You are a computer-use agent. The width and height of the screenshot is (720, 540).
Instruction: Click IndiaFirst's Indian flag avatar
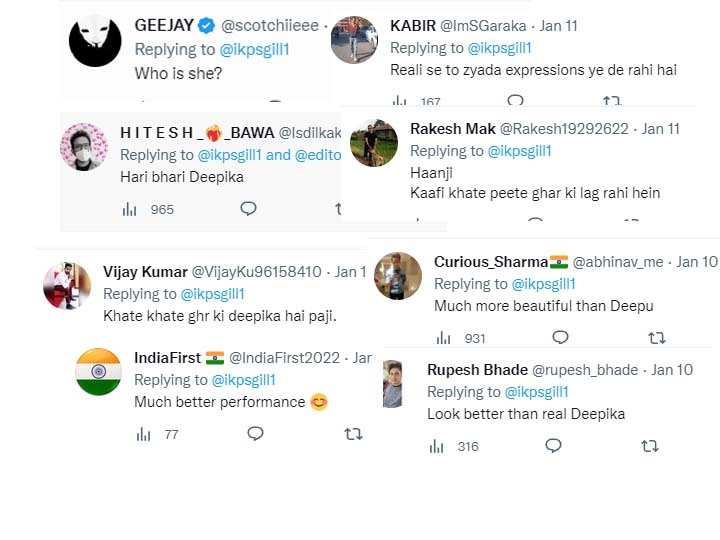pos(99,372)
